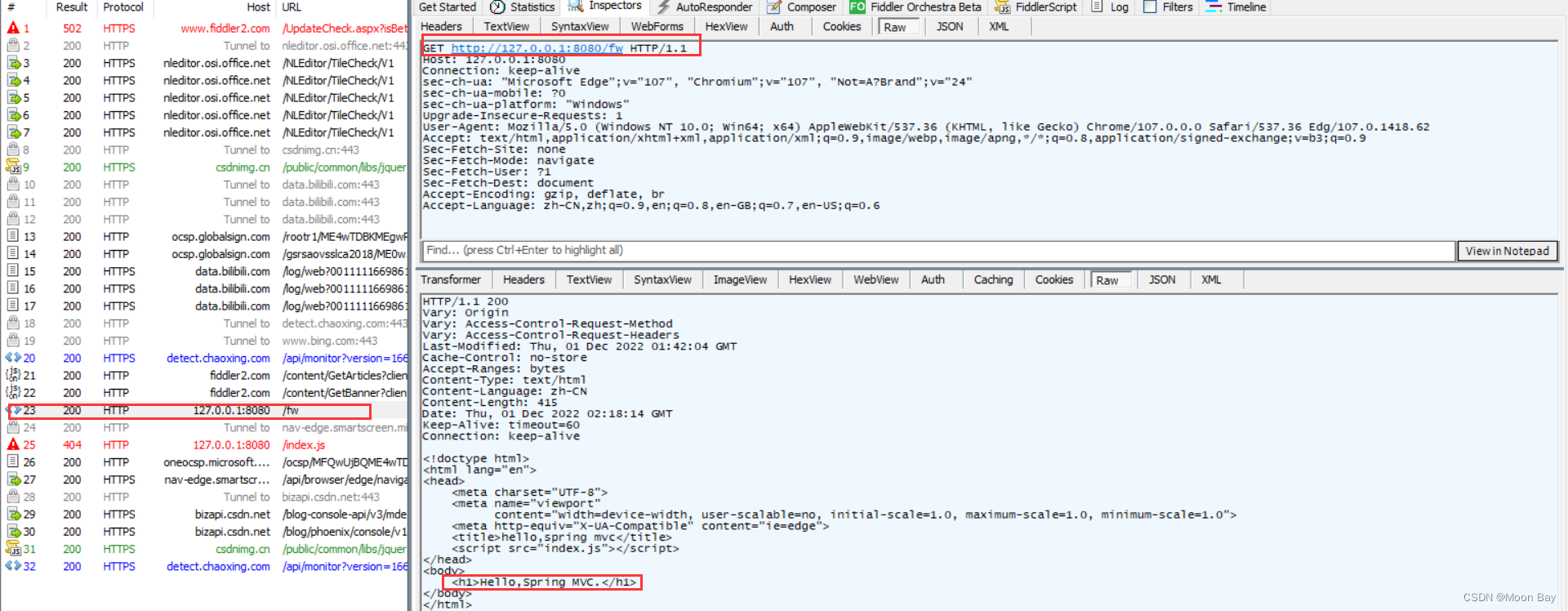1568x611 pixels.
Task: Open the WebForms request tab
Action: point(657,26)
